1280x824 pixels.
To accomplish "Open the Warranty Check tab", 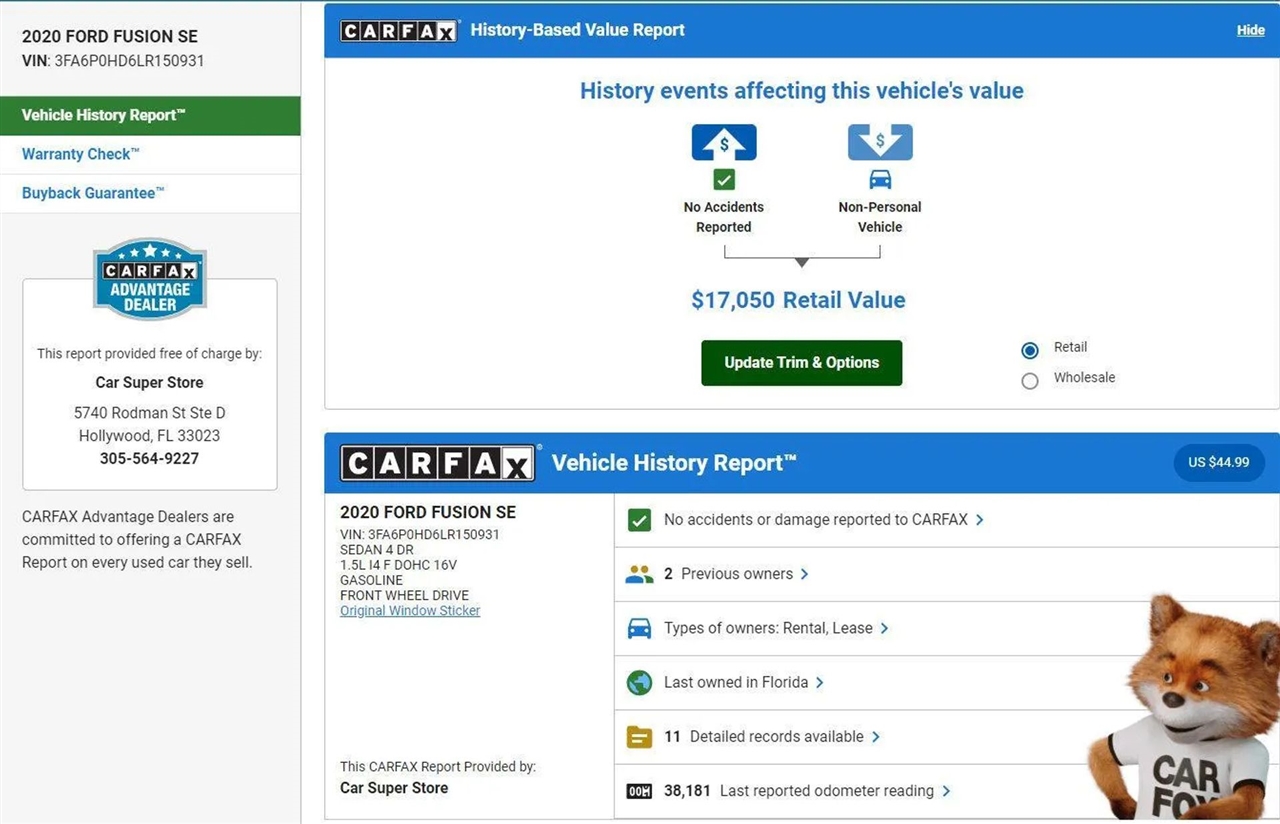I will tap(81, 154).
